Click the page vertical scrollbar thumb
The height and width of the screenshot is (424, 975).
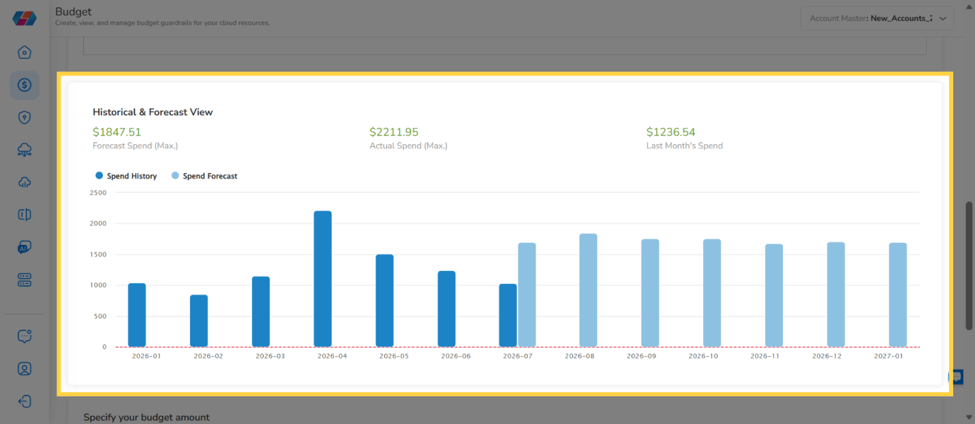click(969, 266)
